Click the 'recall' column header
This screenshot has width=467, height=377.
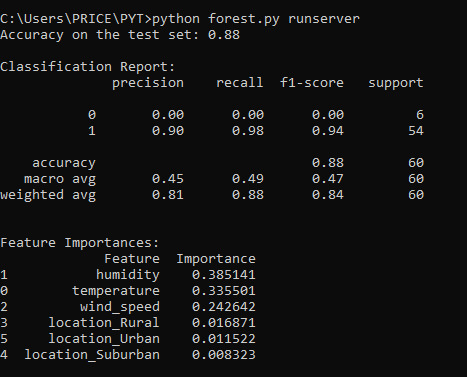pos(240,83)
